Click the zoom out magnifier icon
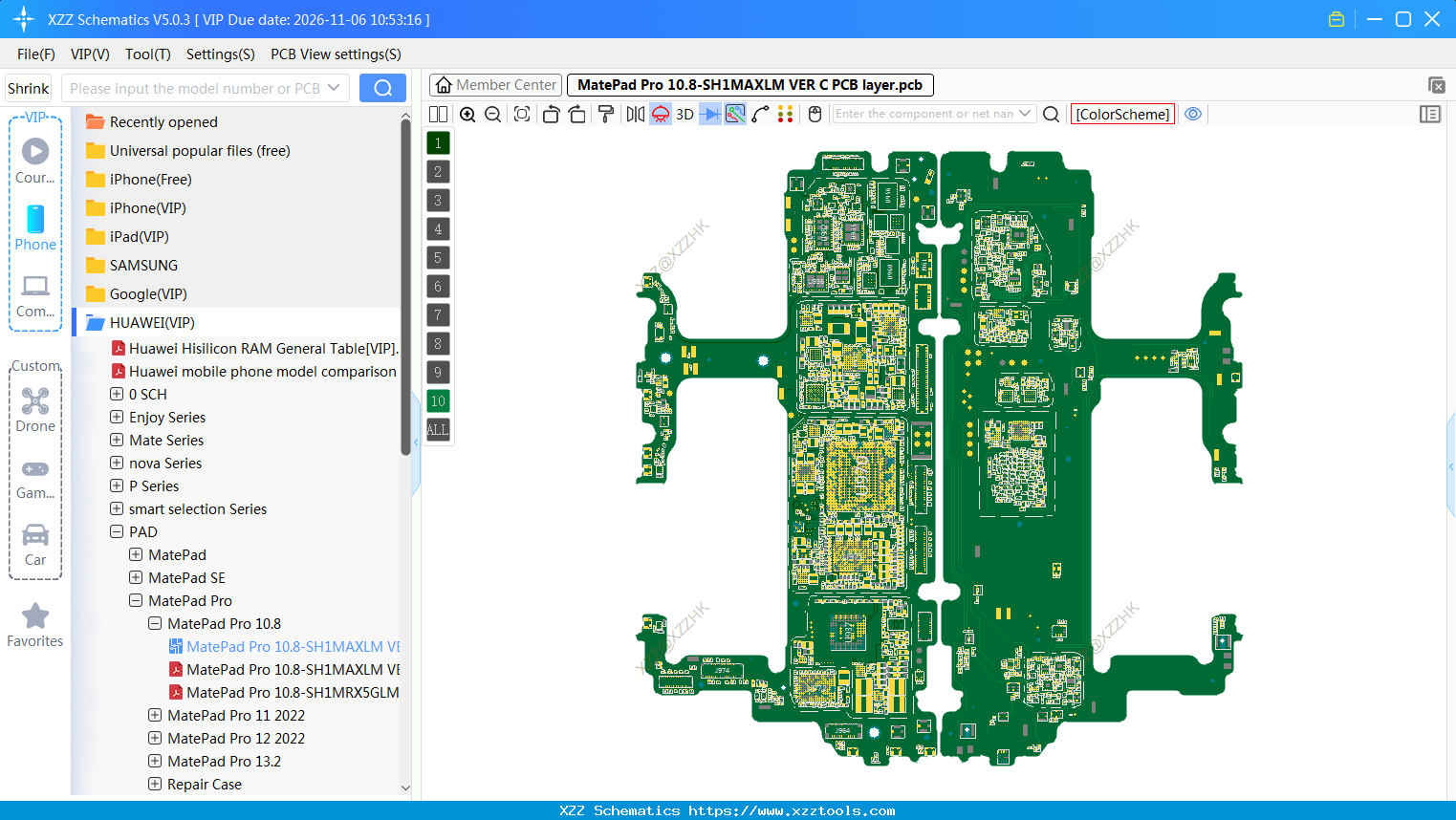Image resolution: width=1456 pixels, height=820 pixels. 493,115
